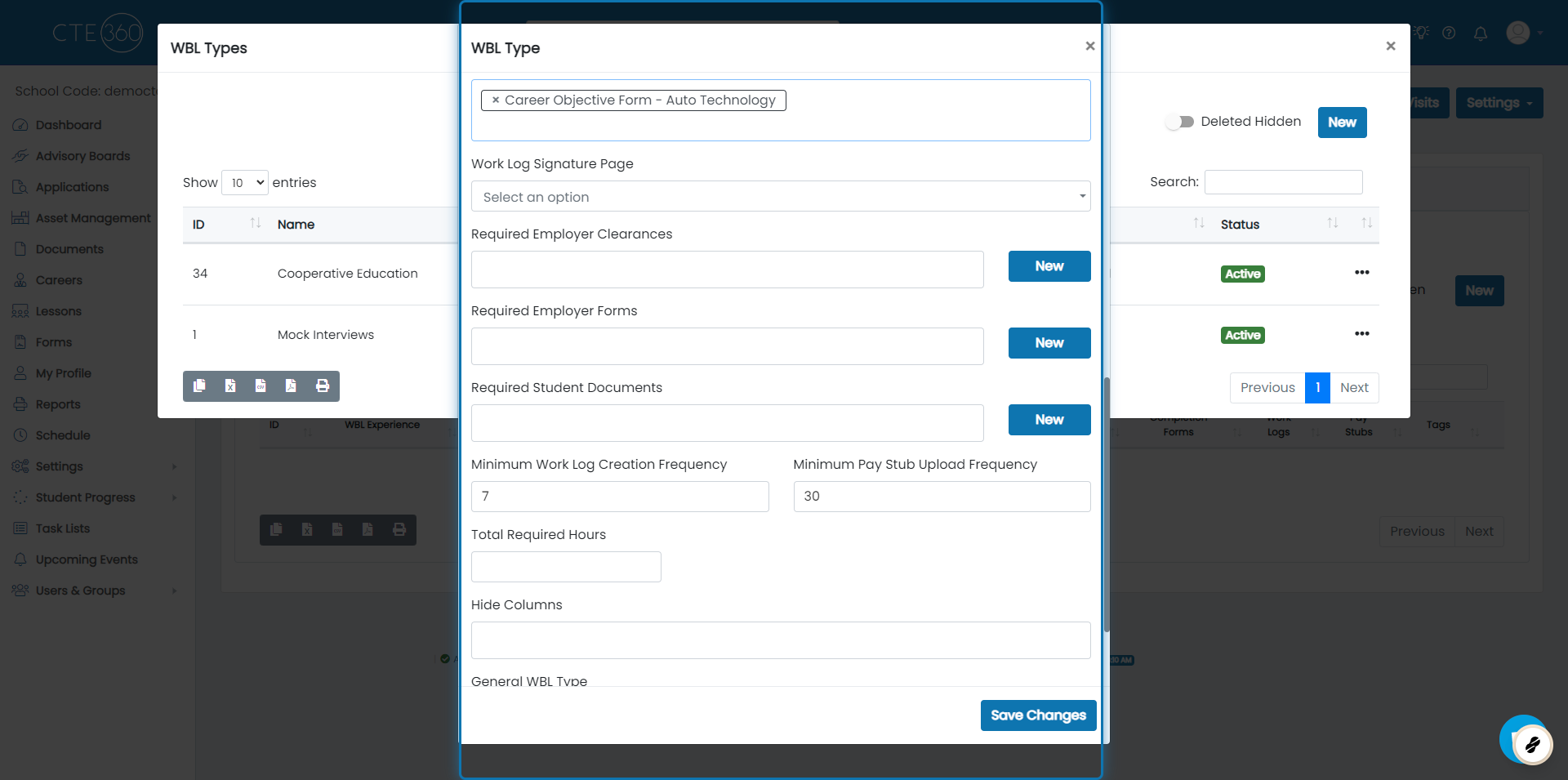Click the WBL Type dialog scrollbar

coord(1107,505)
